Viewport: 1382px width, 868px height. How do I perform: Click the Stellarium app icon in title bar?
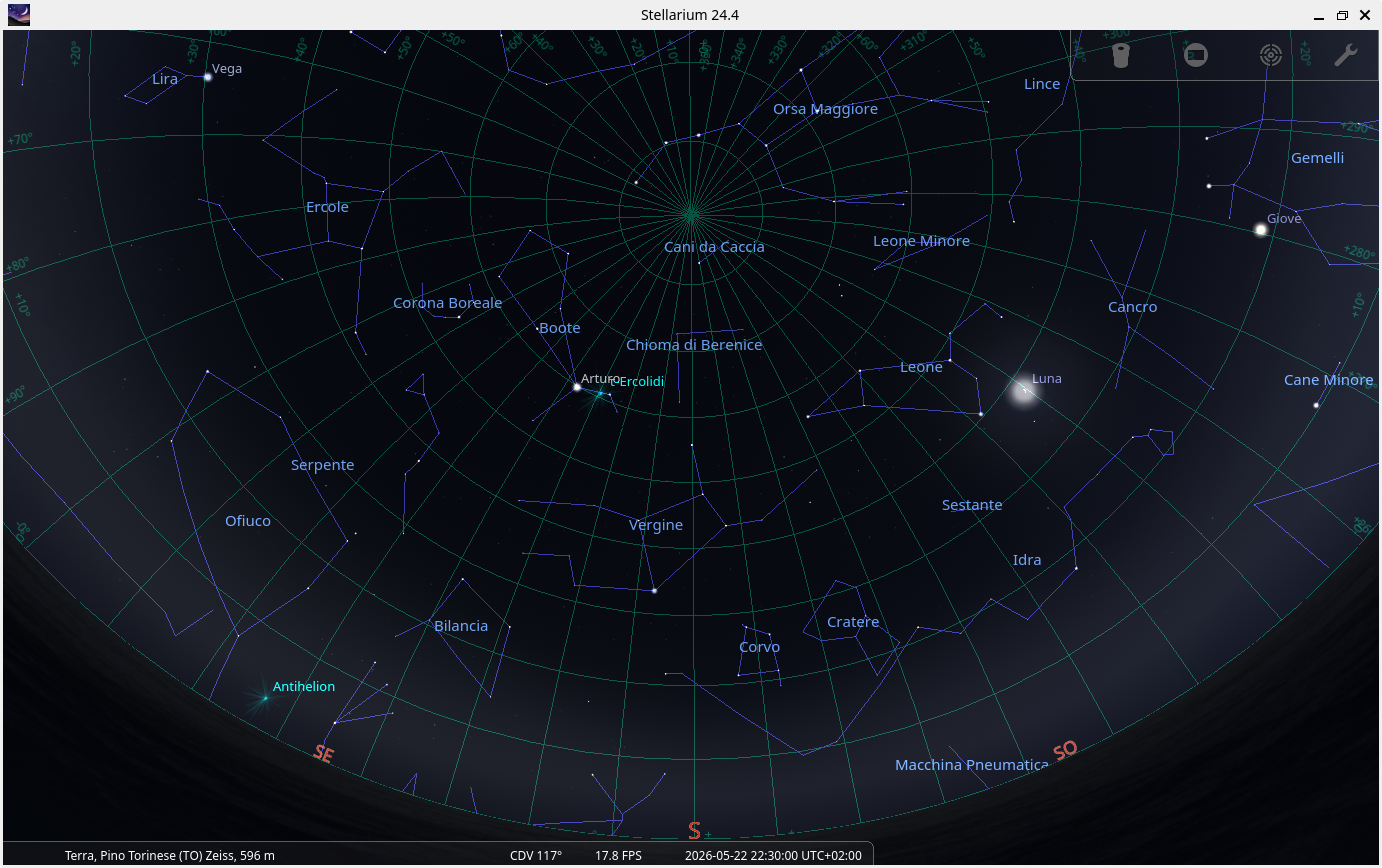click(18, 15)
